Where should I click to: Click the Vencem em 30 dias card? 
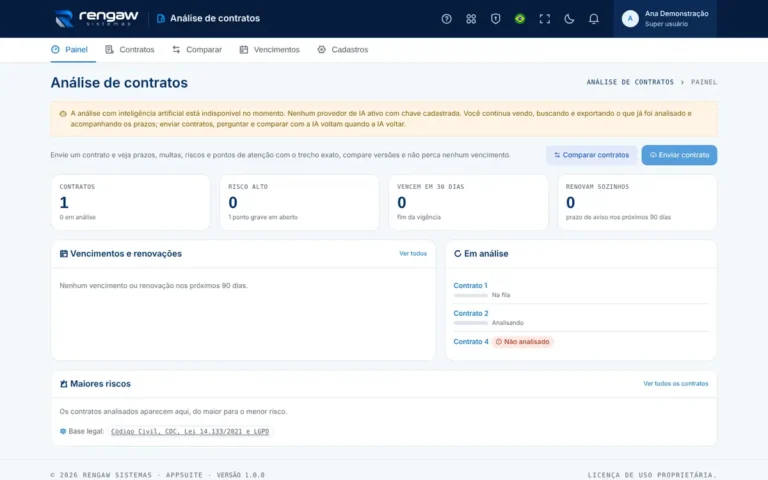coord(468,202)
